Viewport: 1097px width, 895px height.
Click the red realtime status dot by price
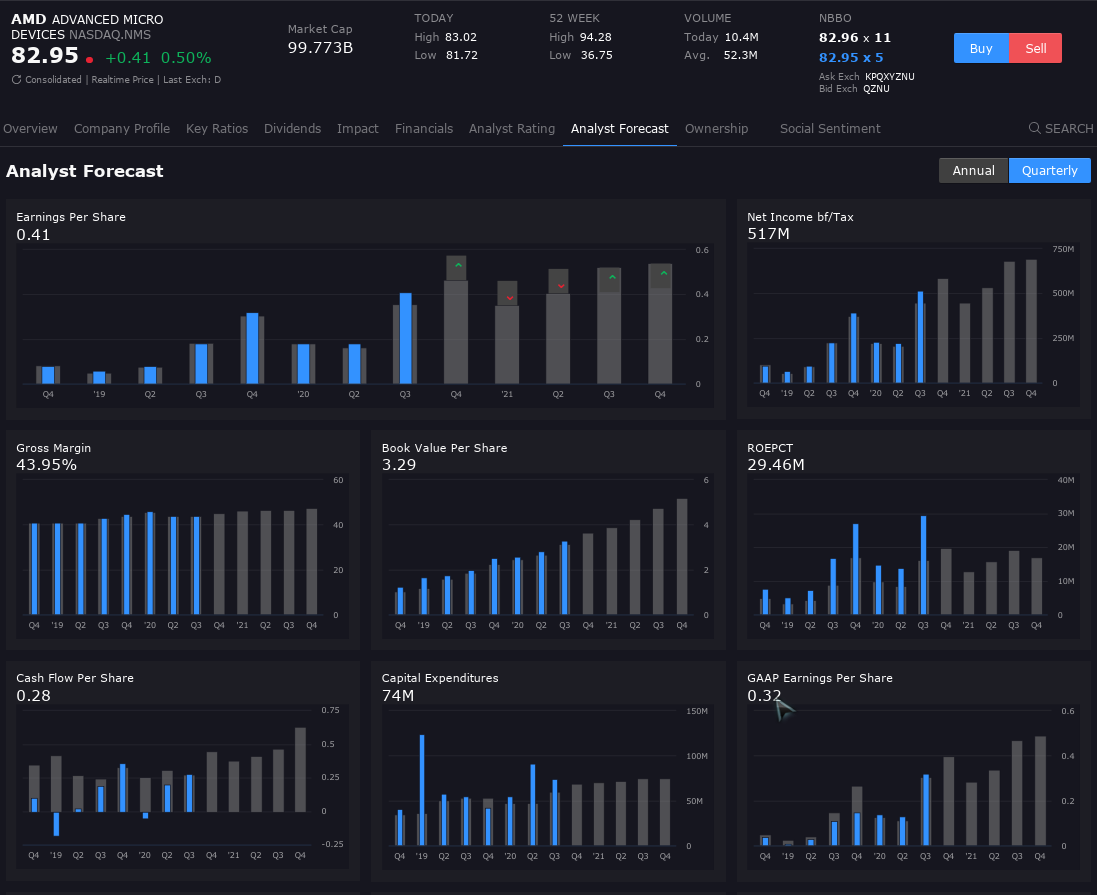(x=90, y=59)
